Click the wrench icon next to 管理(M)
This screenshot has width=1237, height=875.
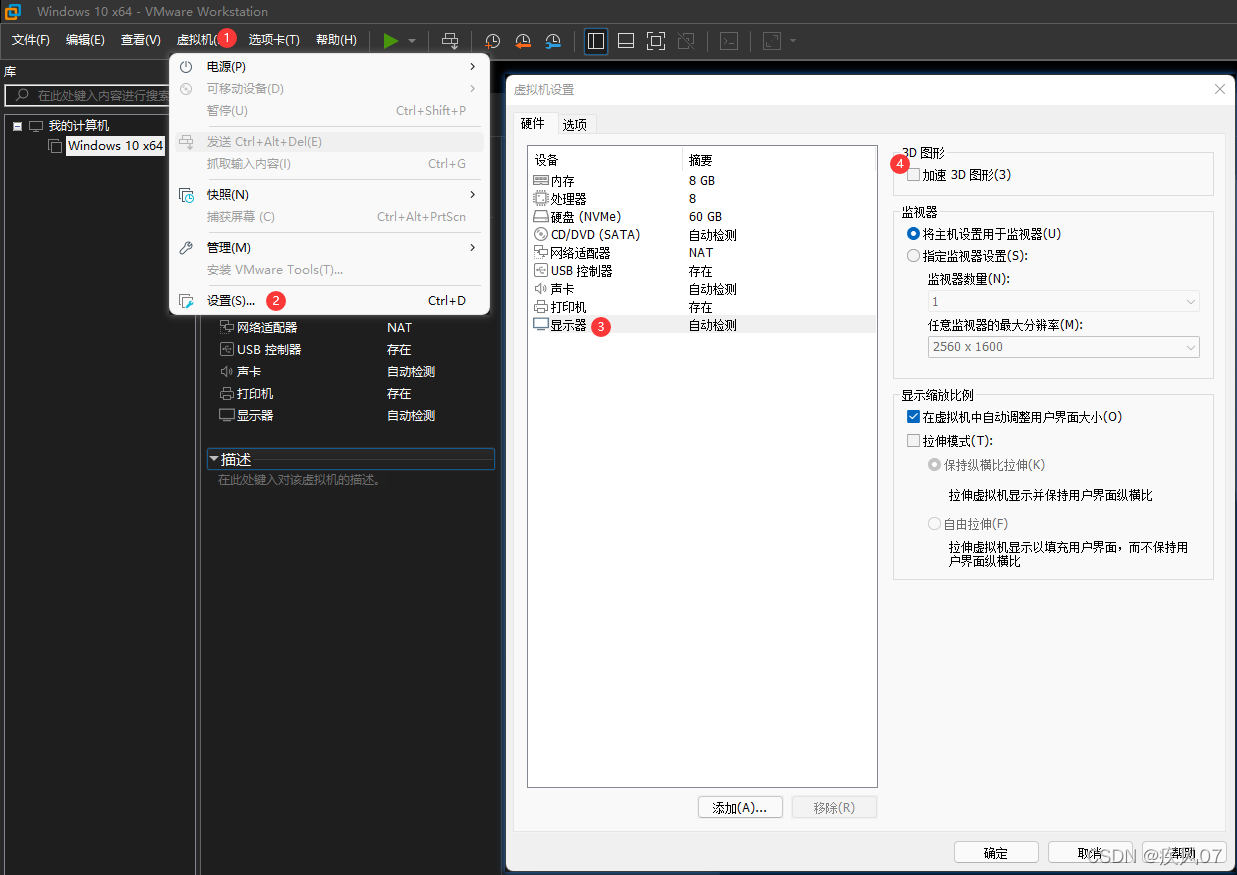tap(186, 247)
